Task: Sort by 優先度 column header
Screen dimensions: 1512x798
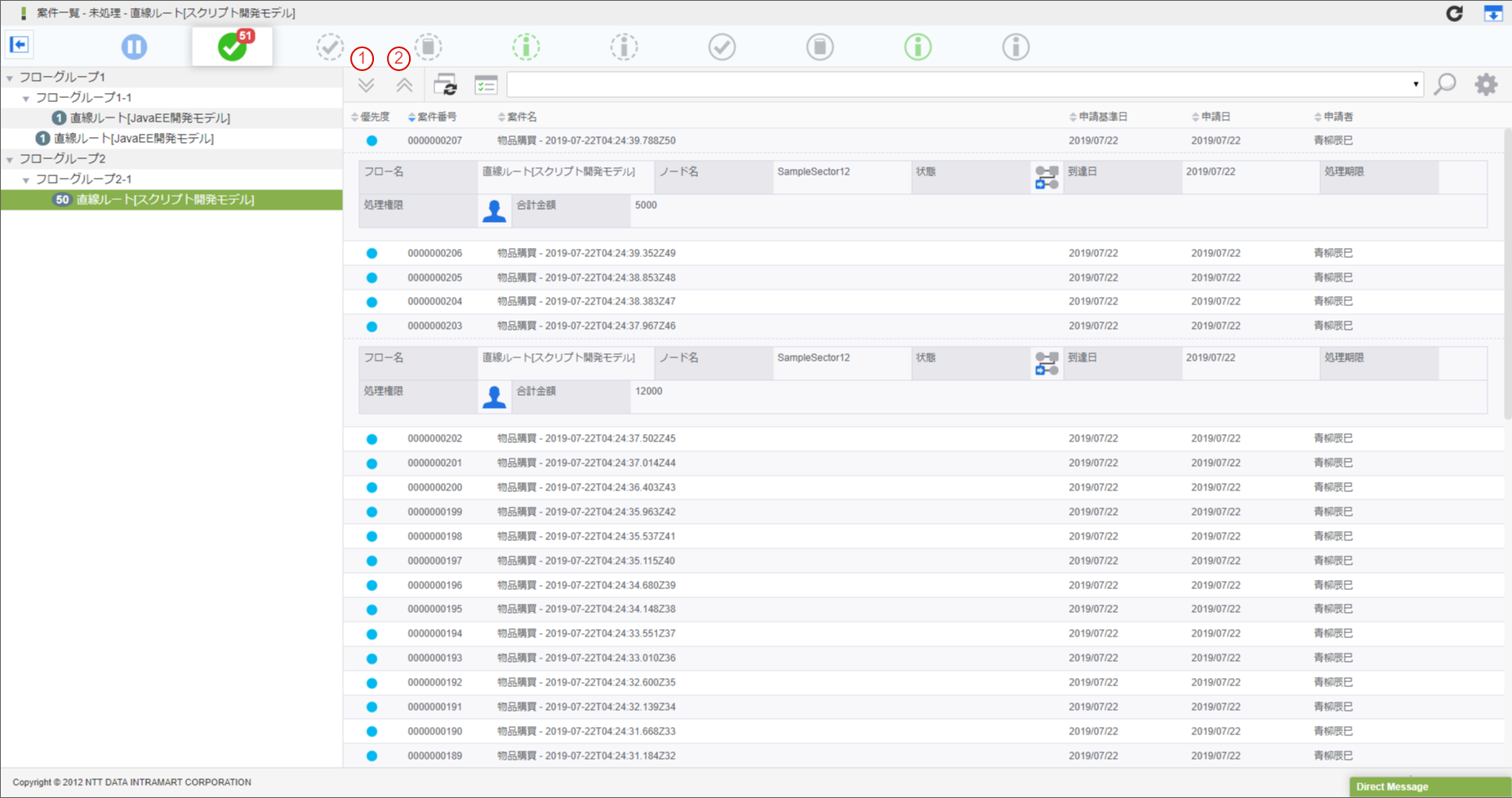Action: coord(371,117)
